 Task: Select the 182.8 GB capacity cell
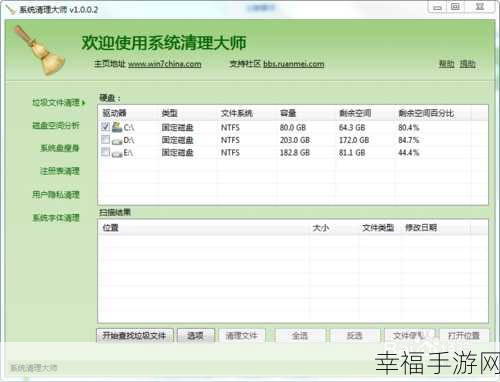(x=295, y=153)
